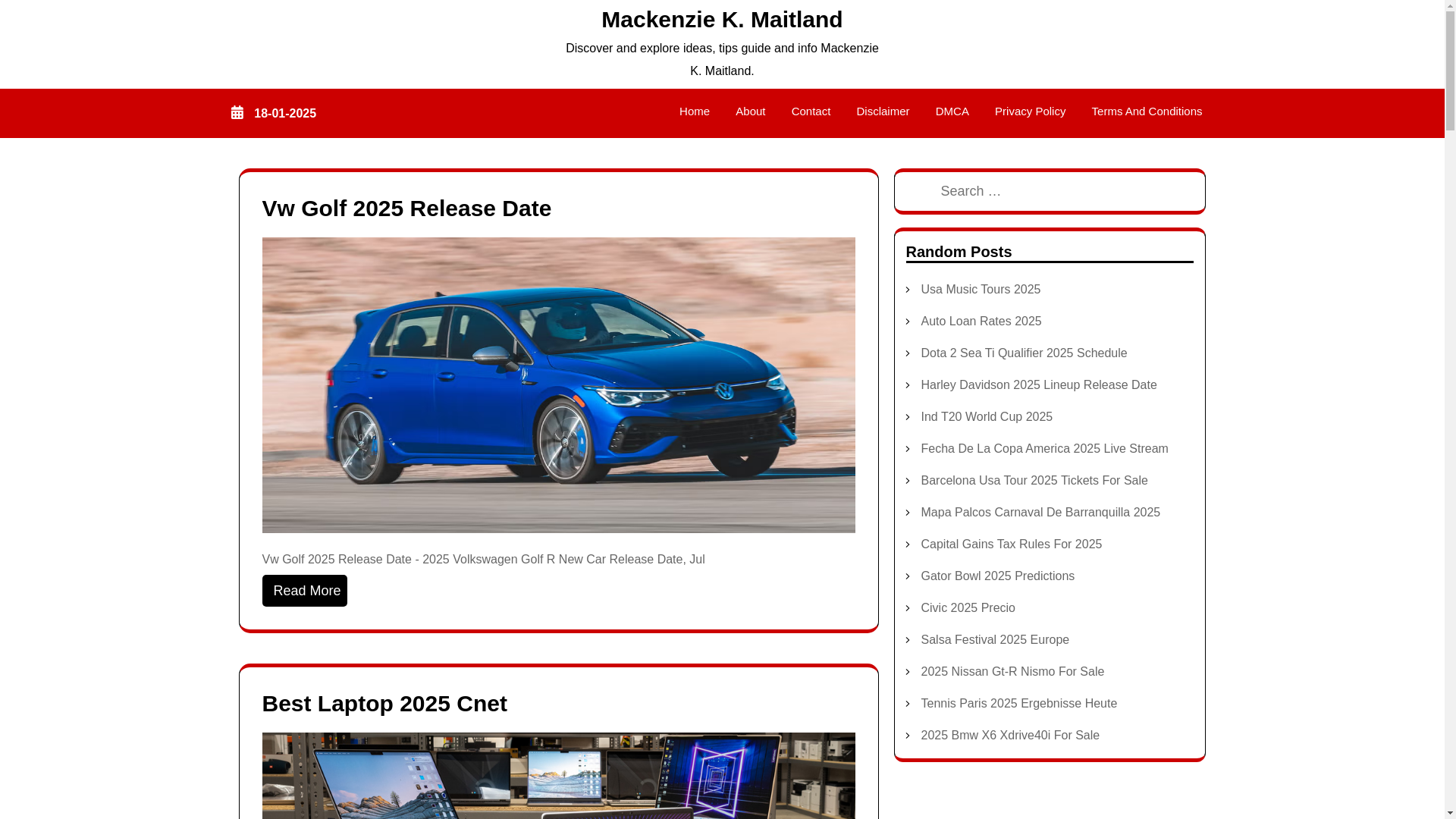Open Gator Bowl 2025 Predictions post

pyautogui.click(x=997, y=576)
